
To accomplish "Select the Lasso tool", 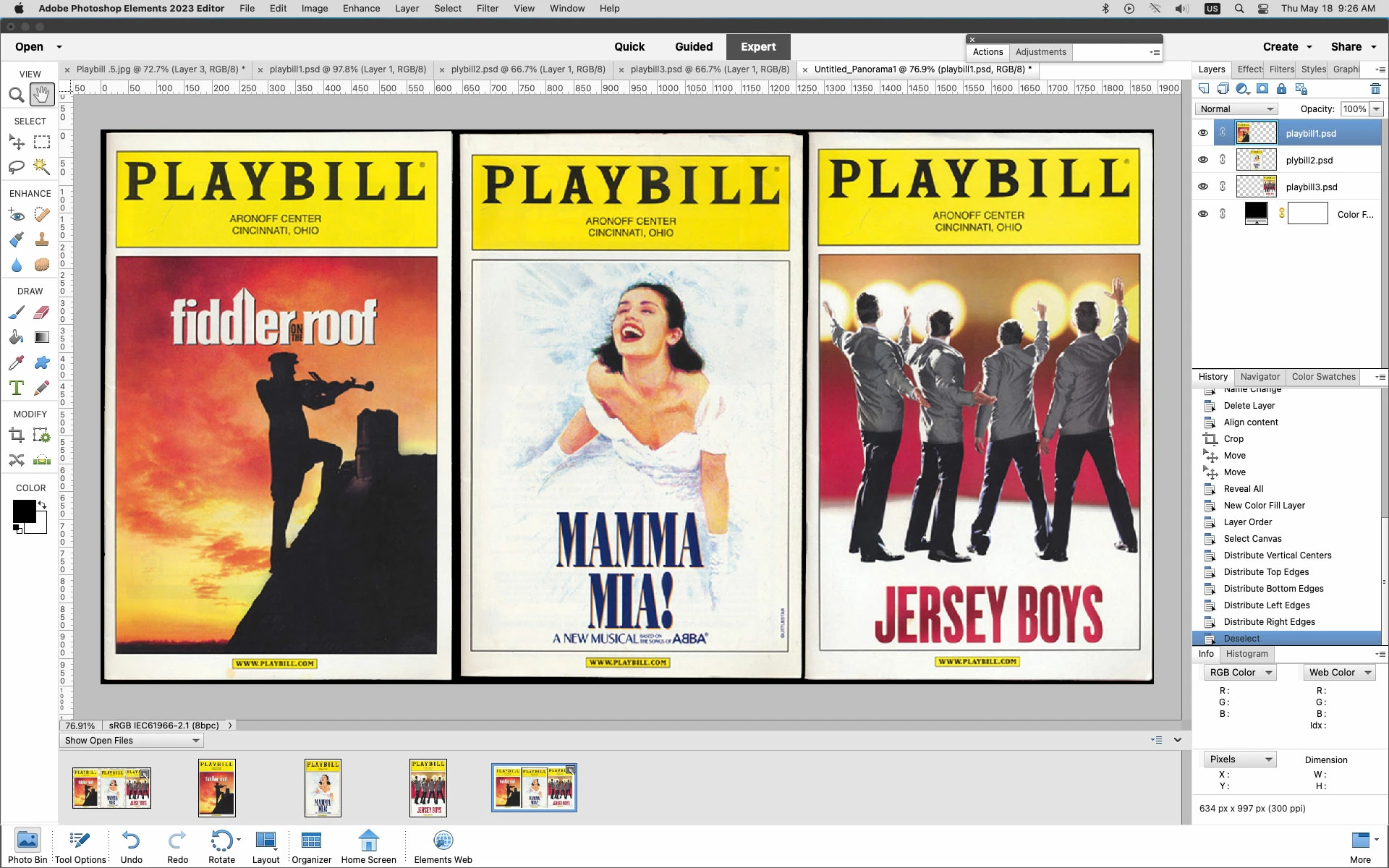I will 16,167.
